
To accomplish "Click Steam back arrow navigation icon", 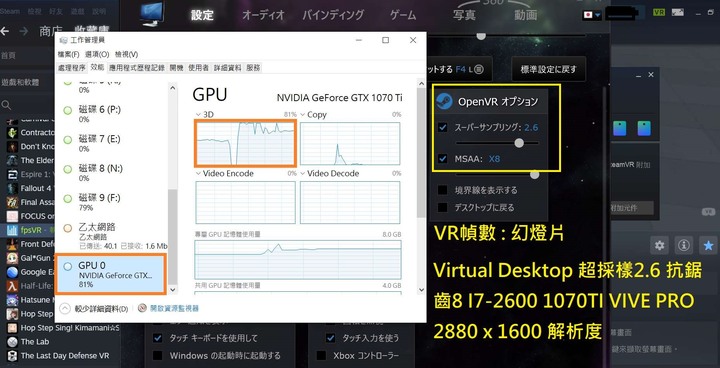I will point(5,31).
